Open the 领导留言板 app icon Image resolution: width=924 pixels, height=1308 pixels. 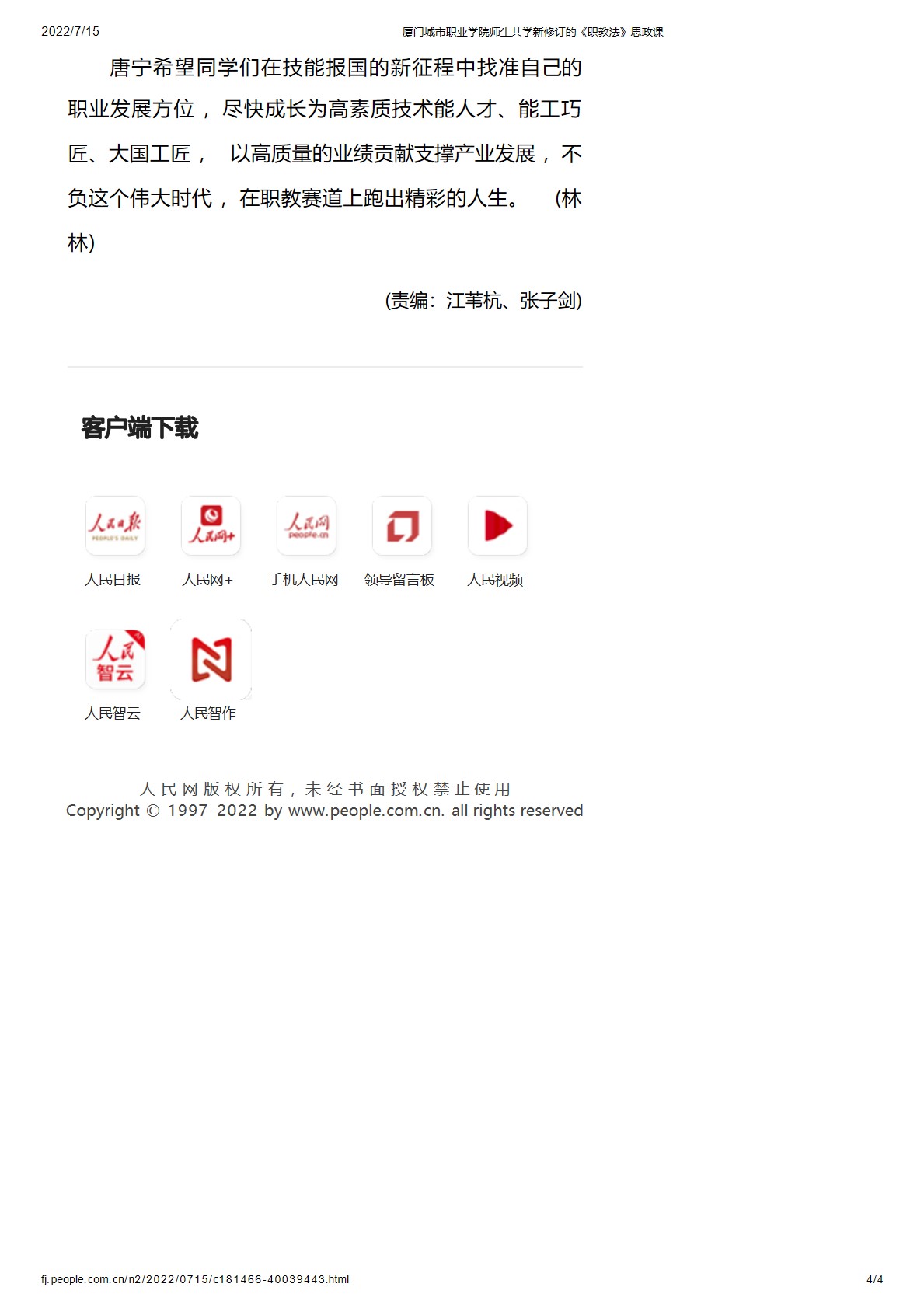[x=402, y=525]
